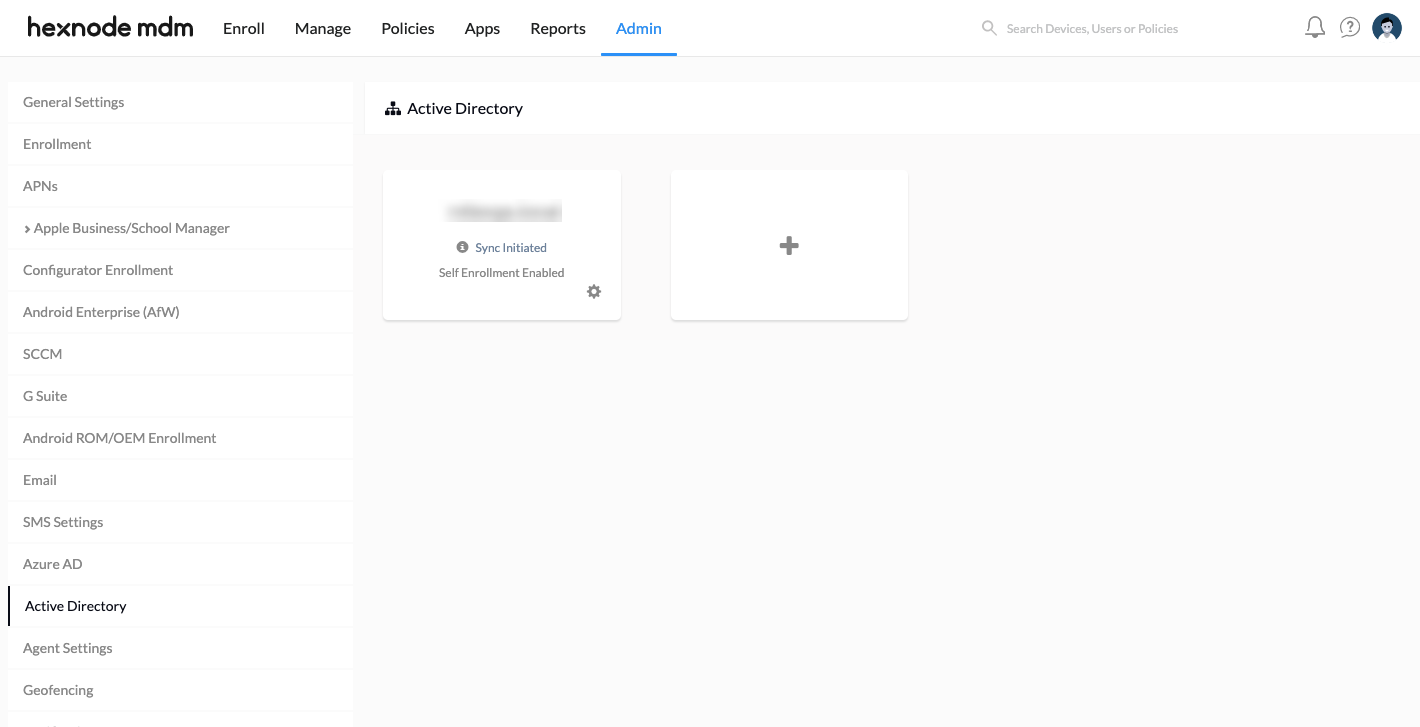Select Active Directory in sidebar
1420x727 pixels.
[x=180, y=606]
